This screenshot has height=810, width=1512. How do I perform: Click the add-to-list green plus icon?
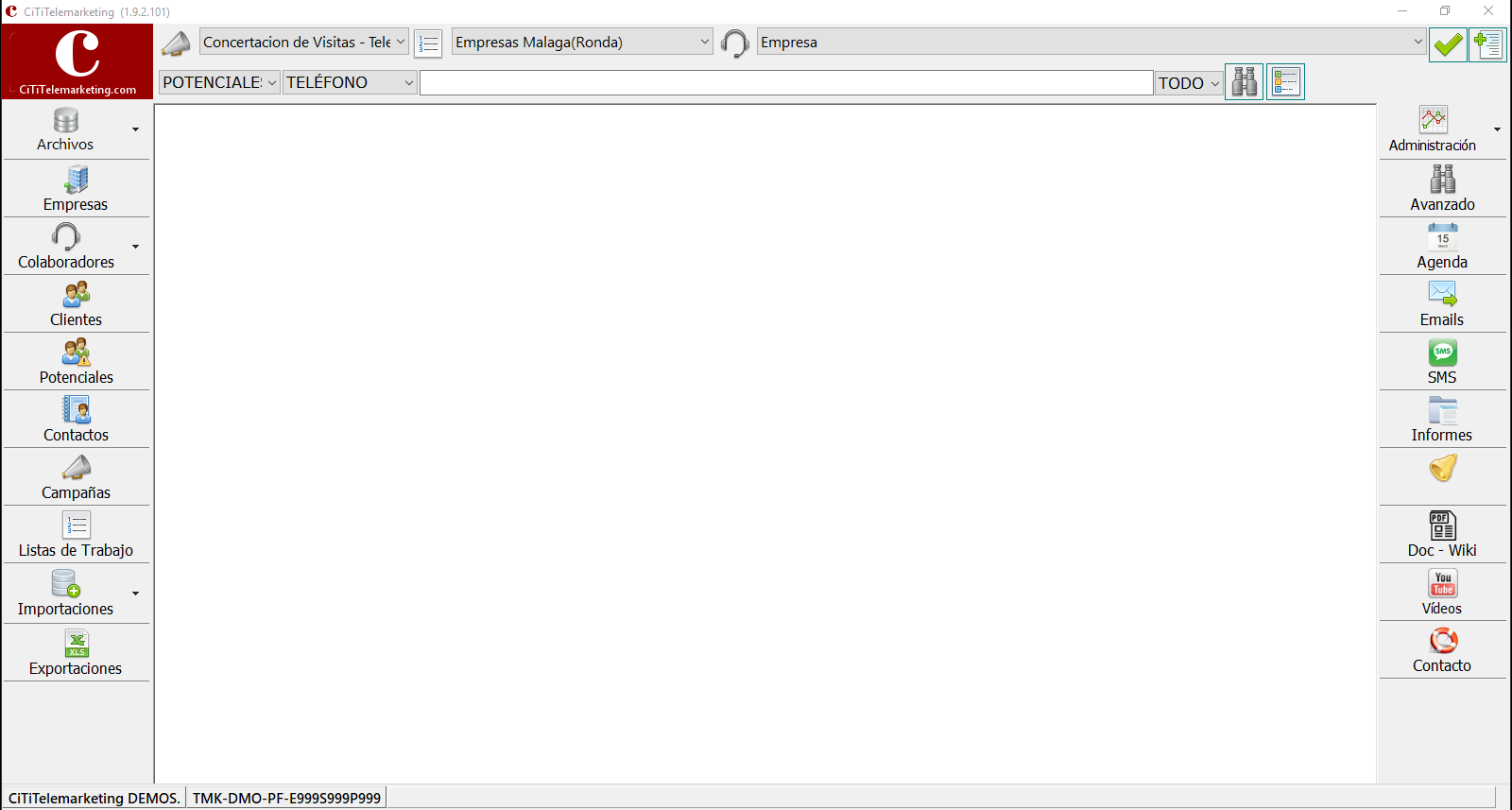coord(1488,44)
